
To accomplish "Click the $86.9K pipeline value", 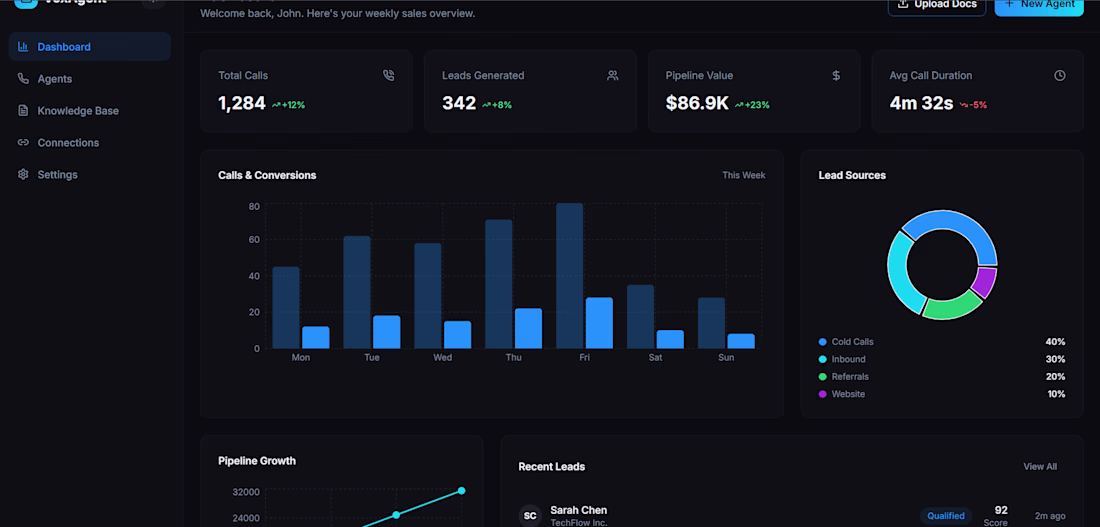I will 697,104.
